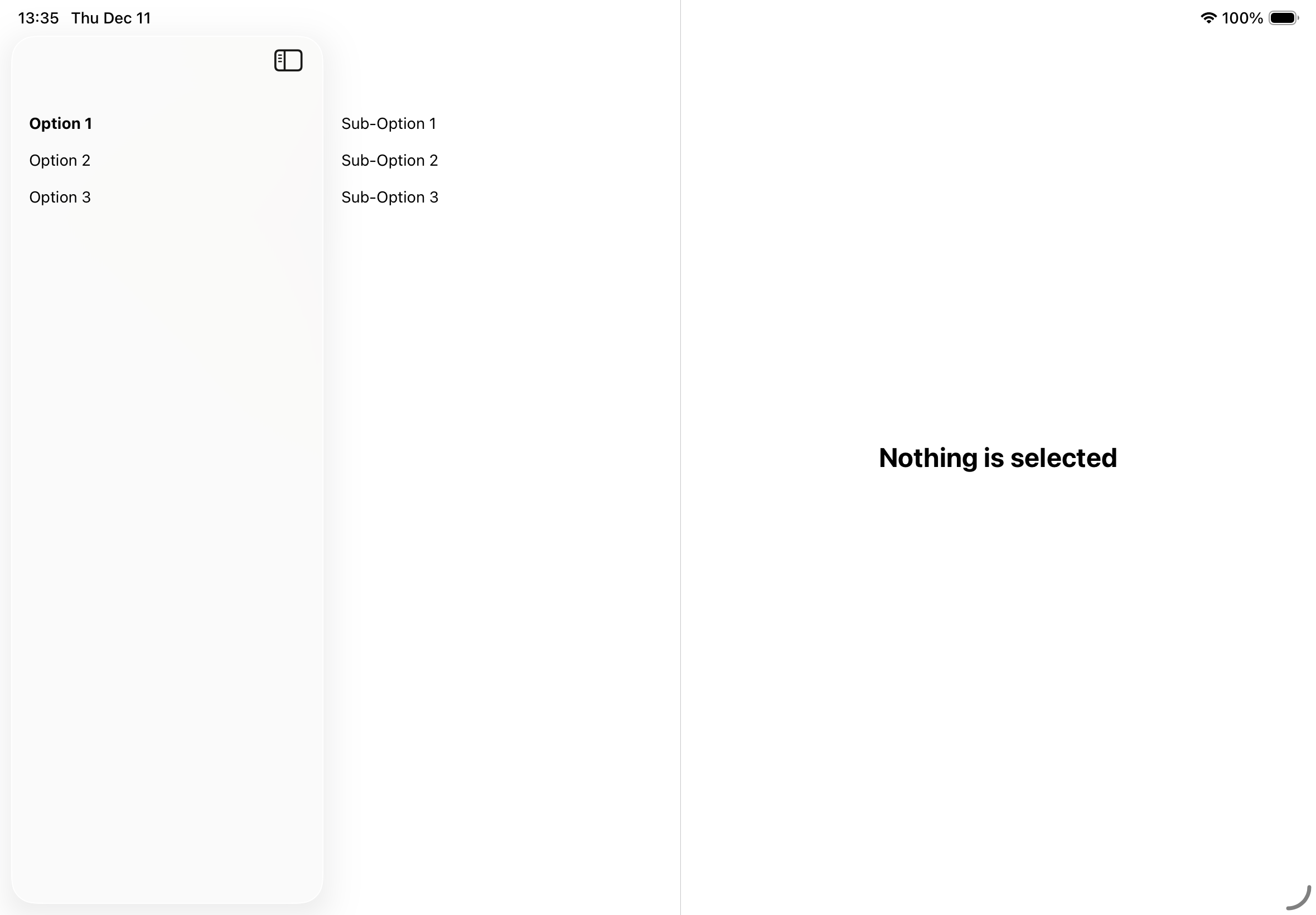Image resolution: width=1316 pixels, height=915 pixels.
Task: Select Option 2 in the sidebar
Action: [60, 160]
